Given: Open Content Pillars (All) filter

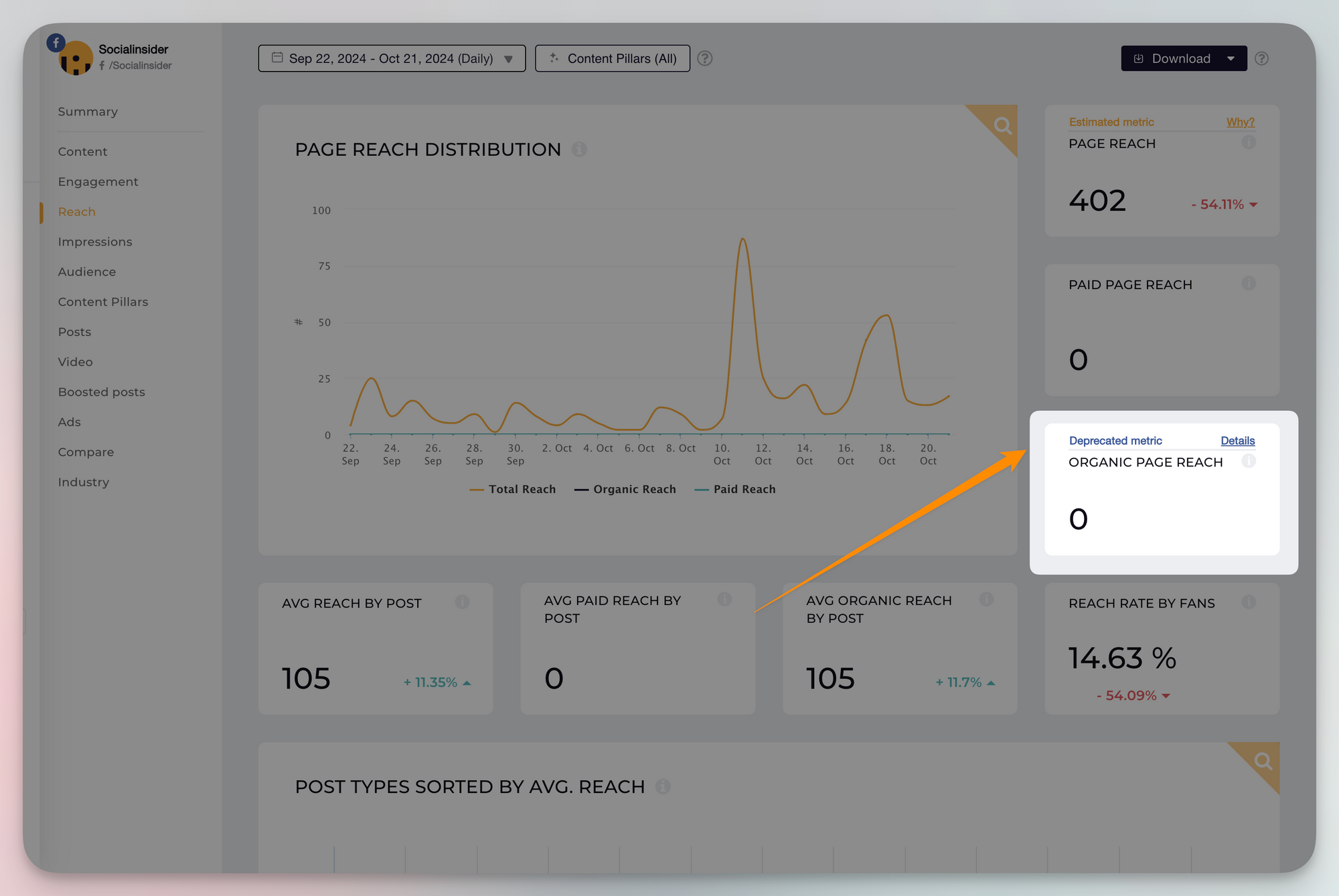Looking at the screenshot, I should pyautogui.click(x=613, y=58).
